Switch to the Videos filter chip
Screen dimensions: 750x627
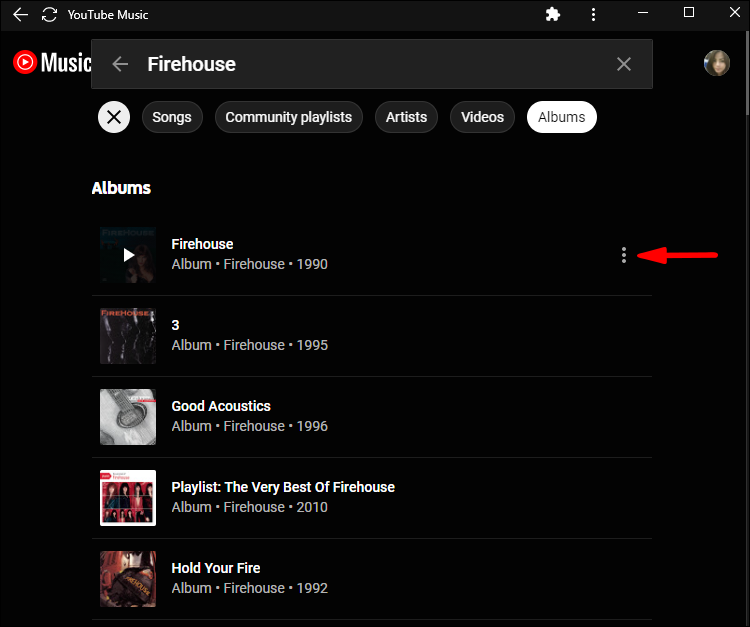pyautogui.click(x=482, y=117)
